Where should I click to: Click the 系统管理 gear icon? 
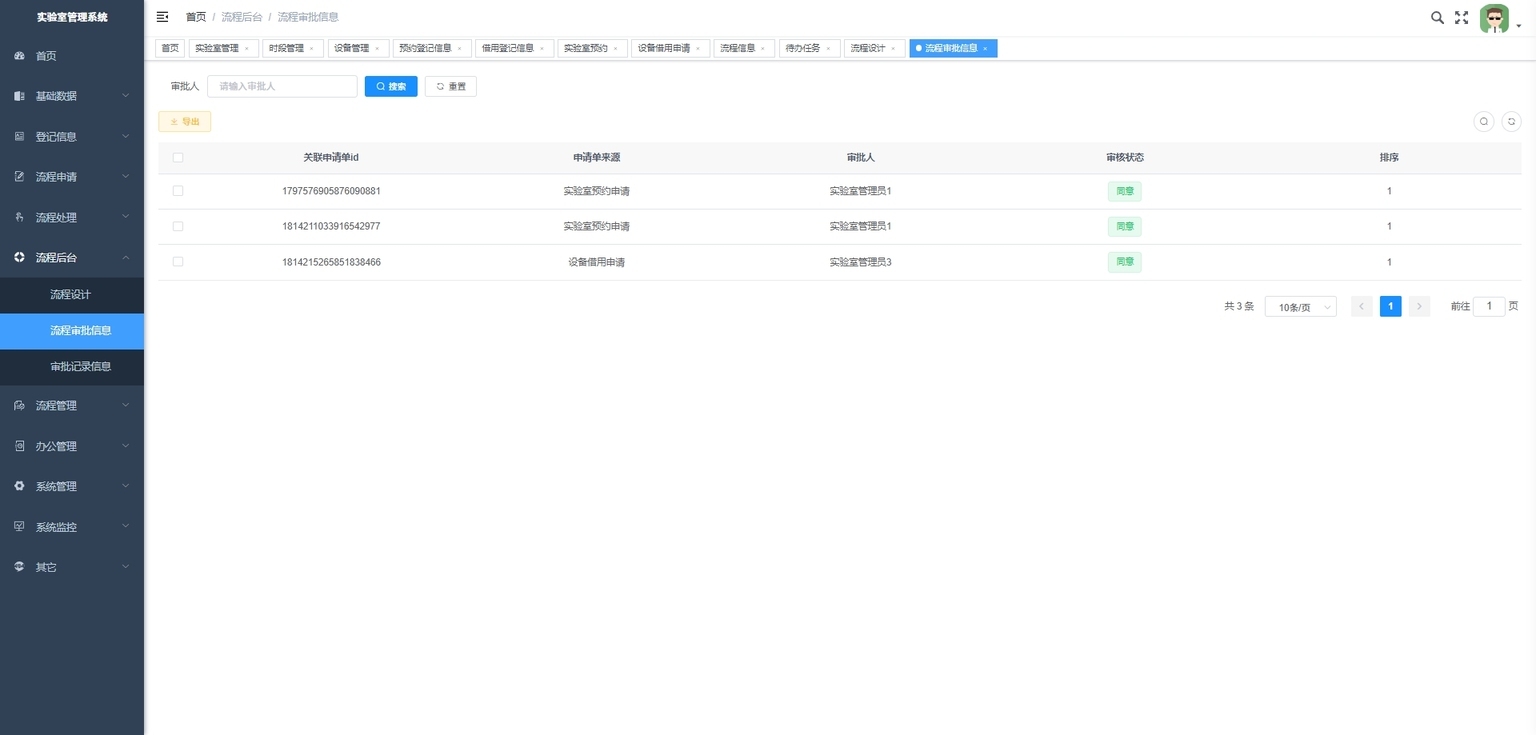pyautogui.click(x=19, y=486)
